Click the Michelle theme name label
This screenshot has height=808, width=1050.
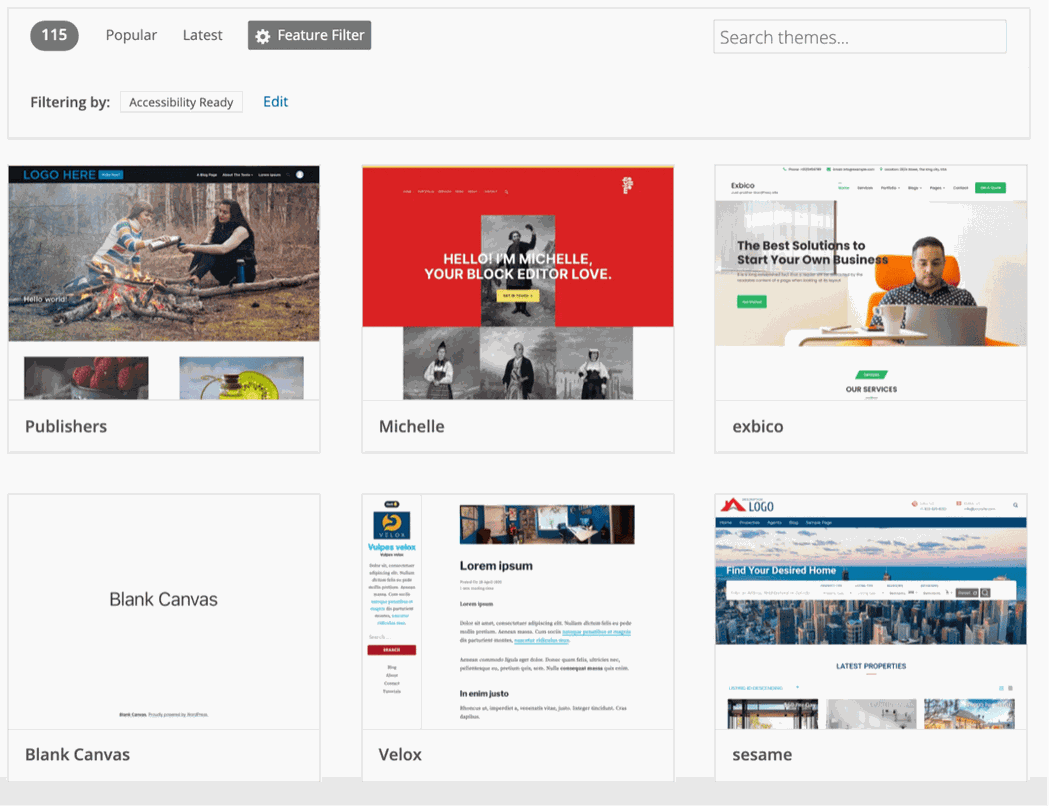411,426
